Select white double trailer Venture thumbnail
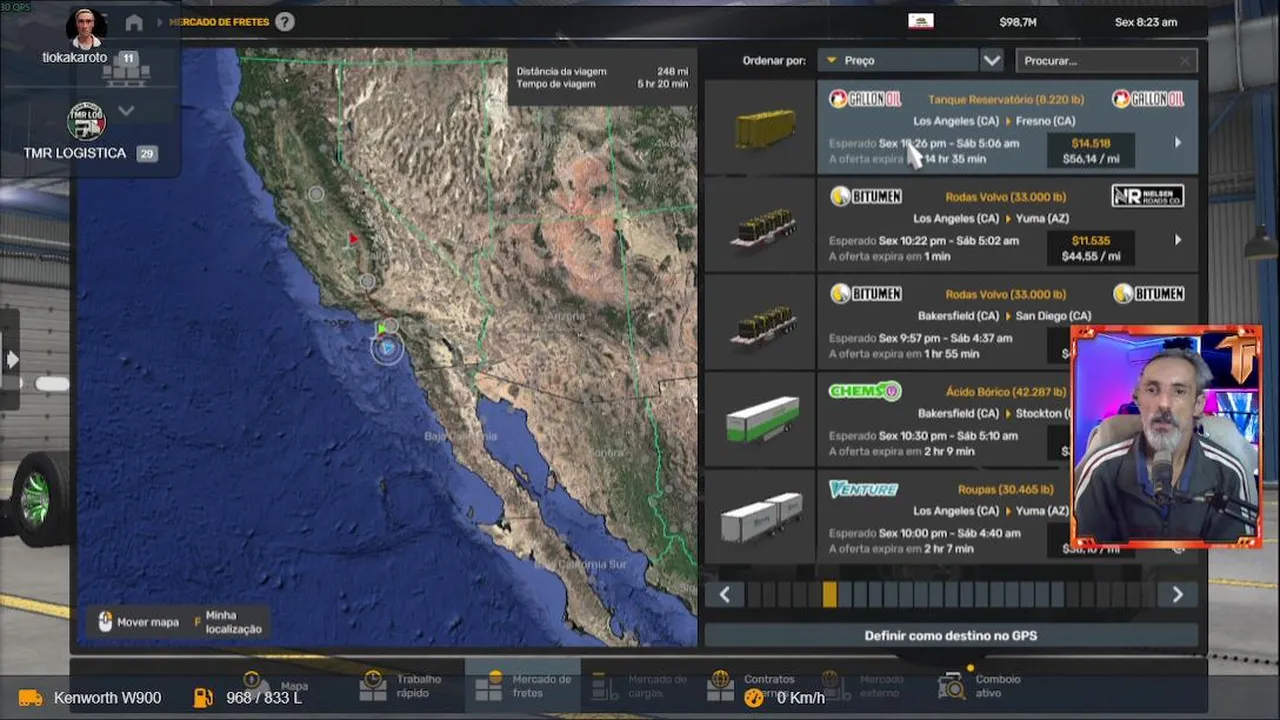This screenshot has width=1280, height=720. point(762,517)
